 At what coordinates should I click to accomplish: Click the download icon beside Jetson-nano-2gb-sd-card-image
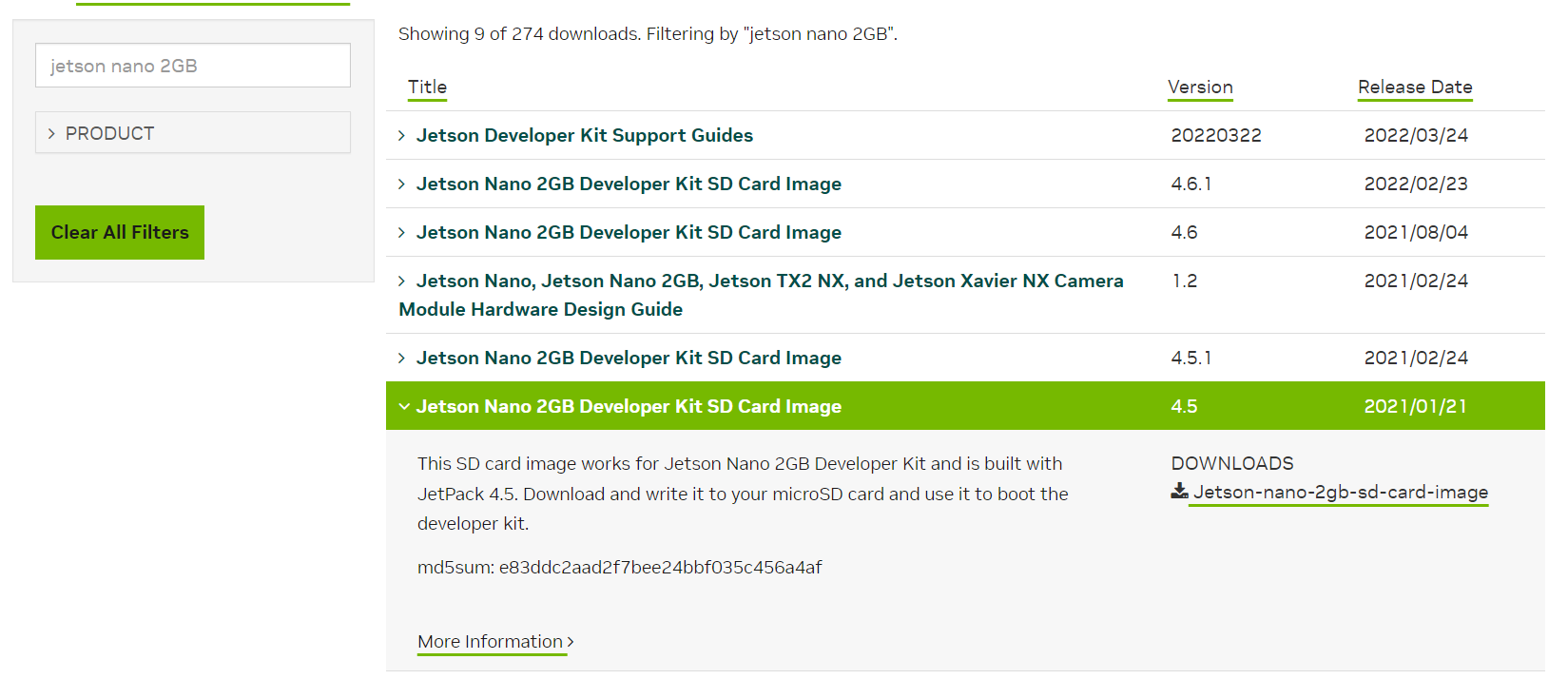(1179, 492)
